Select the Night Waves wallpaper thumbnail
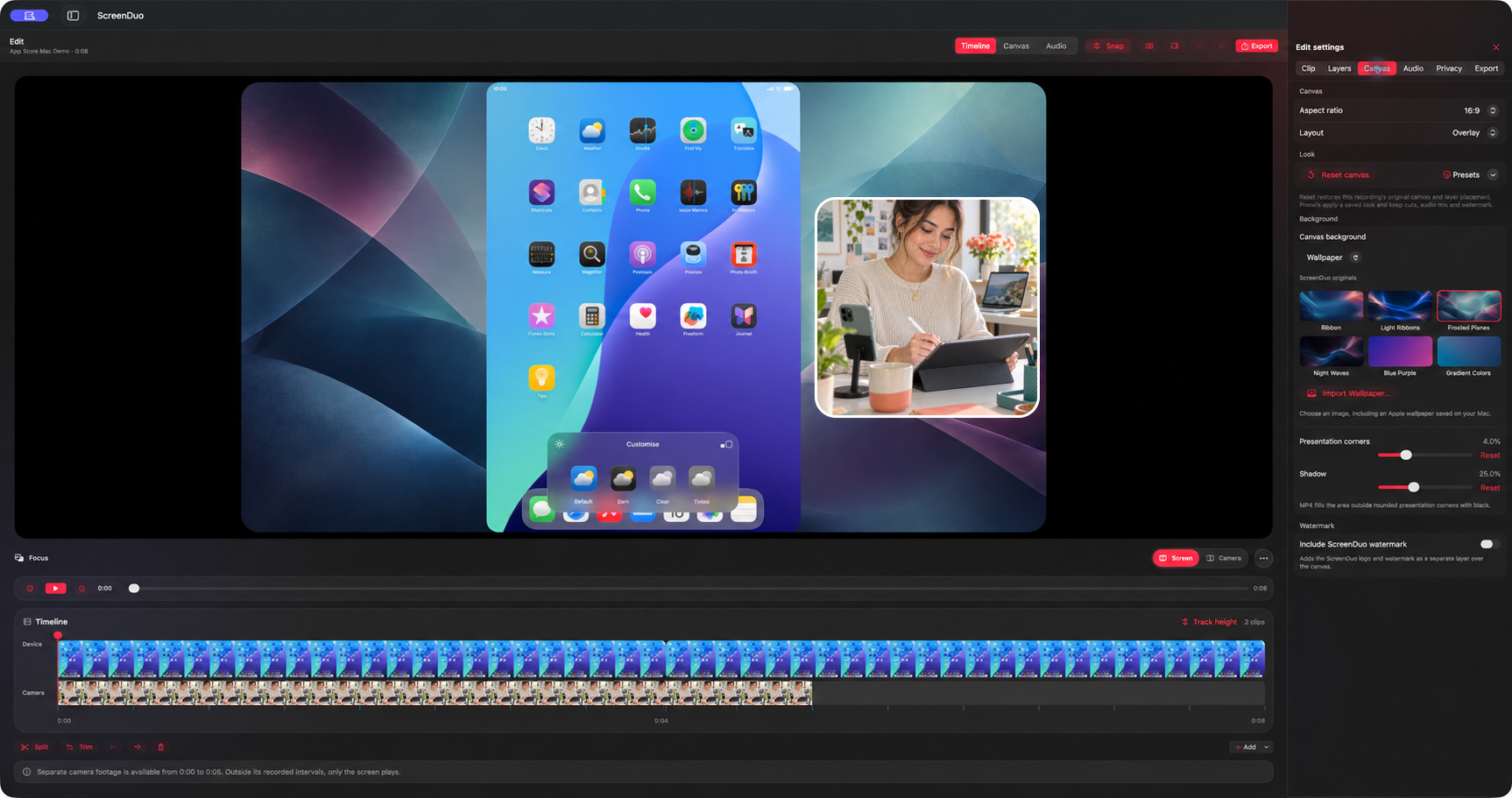This screenshot has width=1512, height=798. [1331, 351]
